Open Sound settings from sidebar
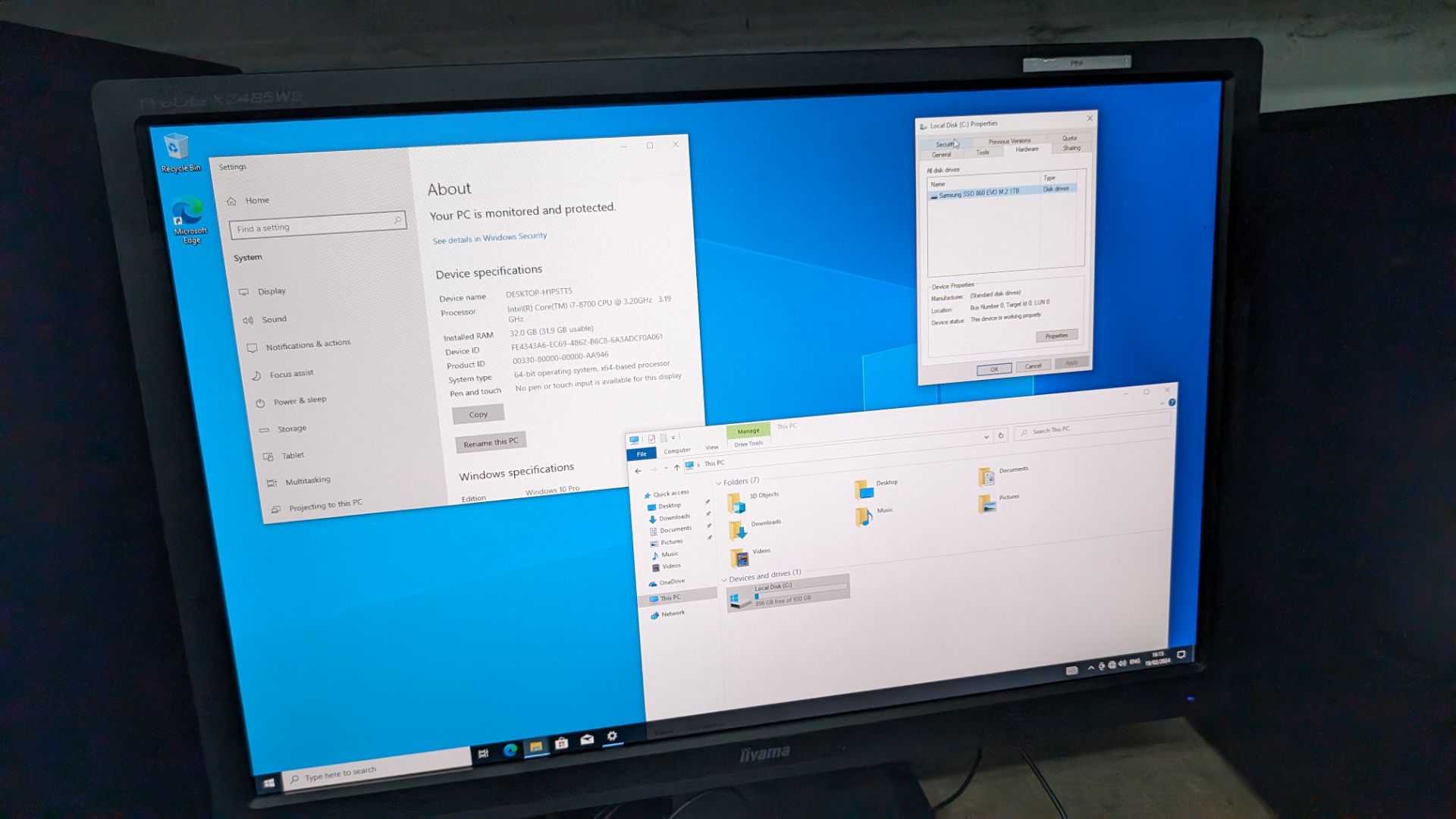Image resolution: width=1456 pixels, height=819 pixels. (273, 319)
